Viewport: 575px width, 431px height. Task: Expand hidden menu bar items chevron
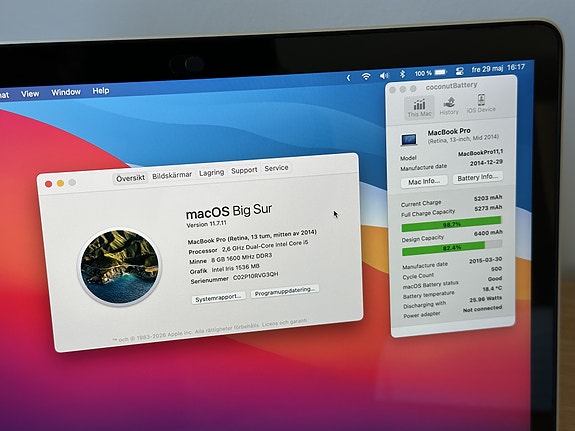pos(348,77)
